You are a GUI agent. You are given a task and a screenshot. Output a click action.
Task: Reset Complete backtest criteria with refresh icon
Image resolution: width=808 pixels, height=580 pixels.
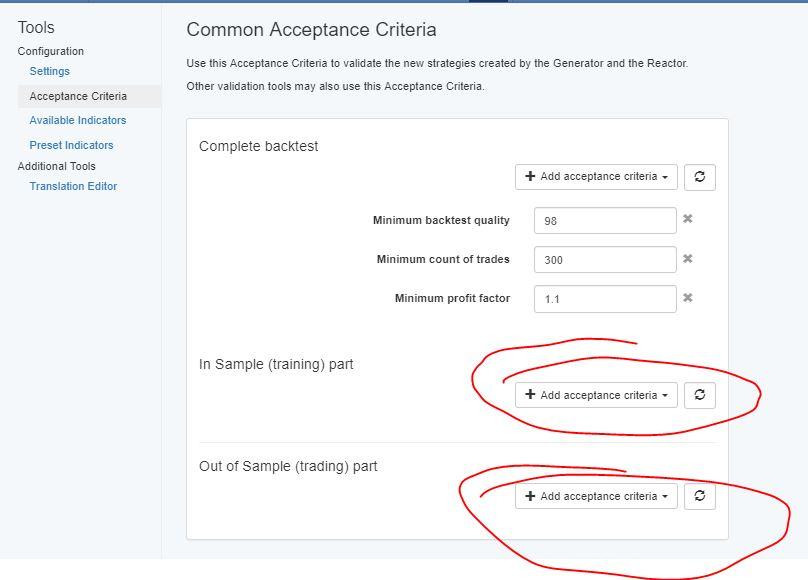point(700,177)
